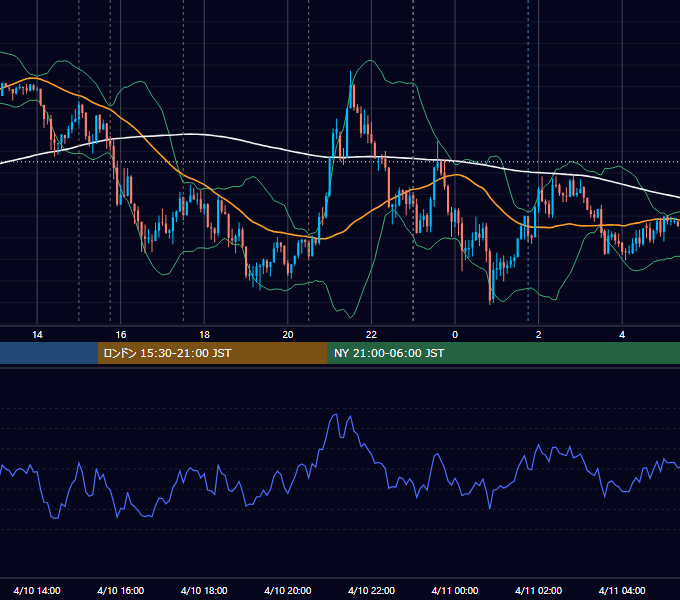Click the 2 hour label on price chart axis
680x600 pixels.
(x=539, y=335)
